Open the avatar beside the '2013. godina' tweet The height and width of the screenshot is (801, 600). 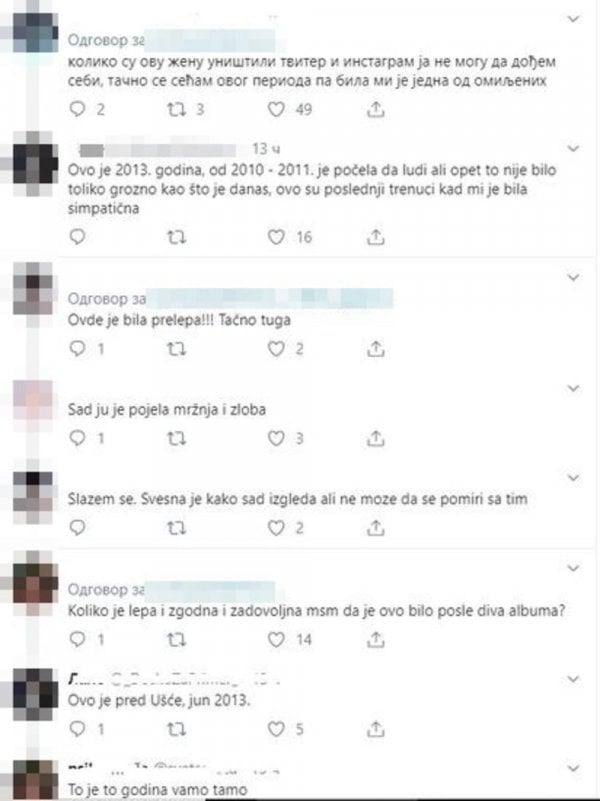[34, 163]
